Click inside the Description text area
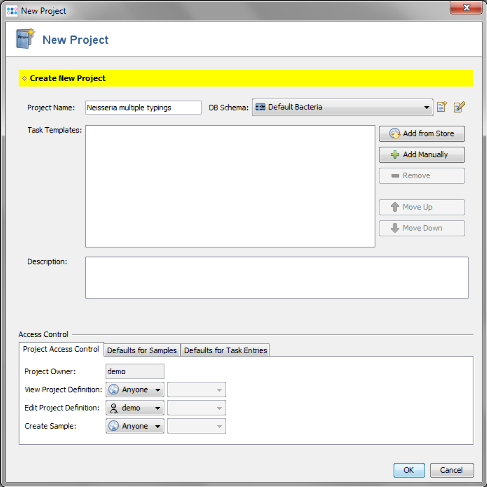Viewport: 487px width, 487px height. pyautogui.click(x=277, y=277)
